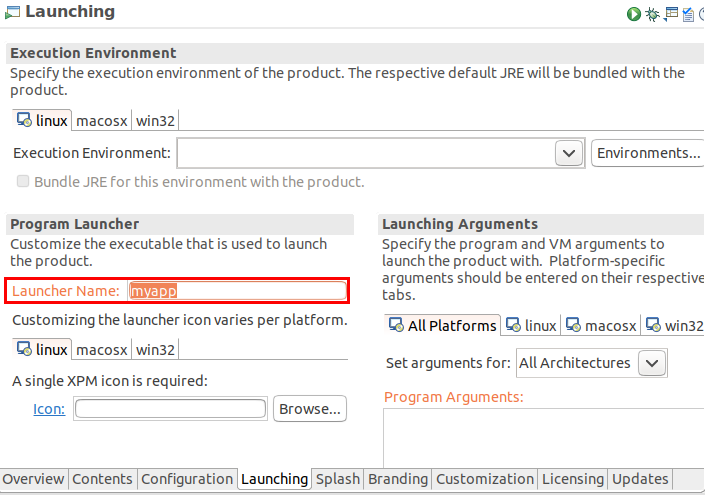Switch to the Updates tab
This screenshot has width=705, height=495.
click(x=640, y=479)
